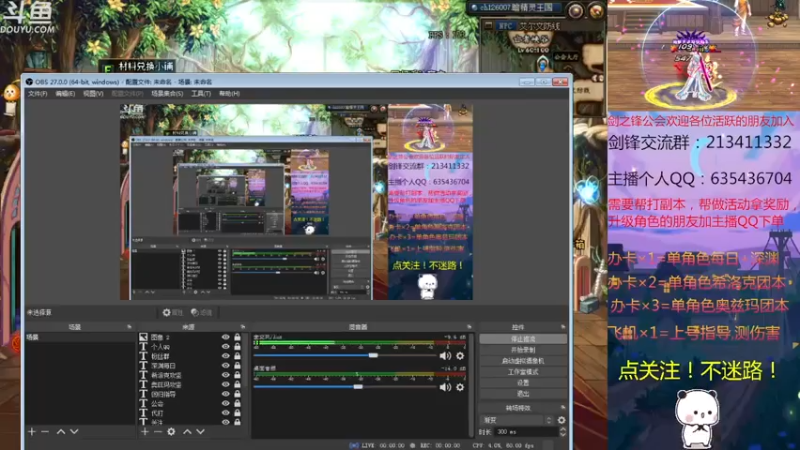This screenshot has height=450, width=800.
Task: Click the start virtual camera button
Action: (x=523, y=361)
